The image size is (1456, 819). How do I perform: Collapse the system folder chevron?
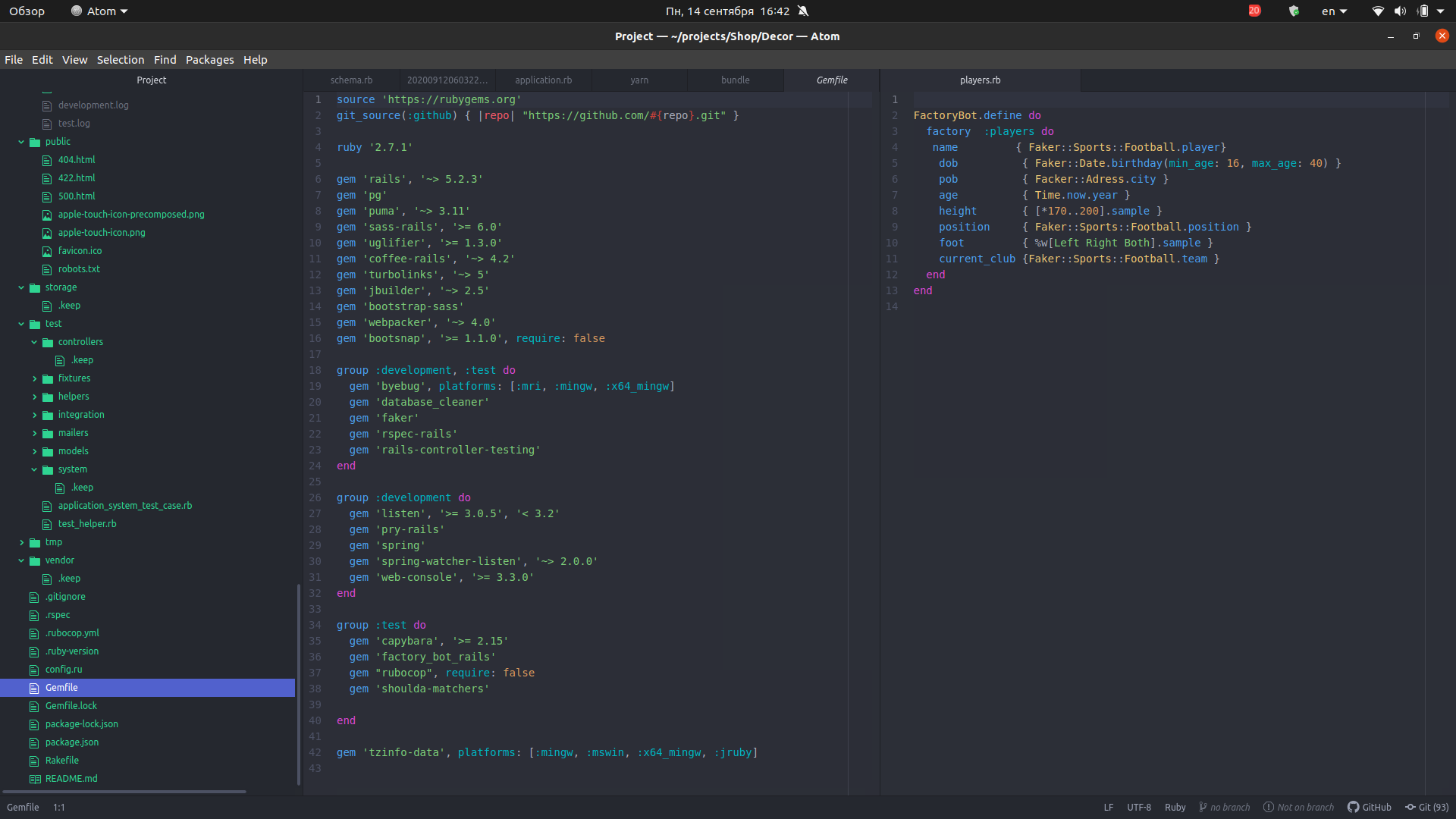pyautogui.click(x=34, y=469)
